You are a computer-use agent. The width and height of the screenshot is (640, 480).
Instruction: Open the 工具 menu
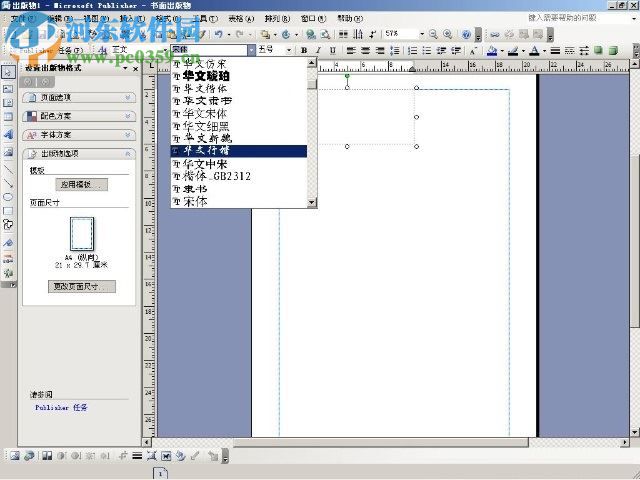(205, 19)
